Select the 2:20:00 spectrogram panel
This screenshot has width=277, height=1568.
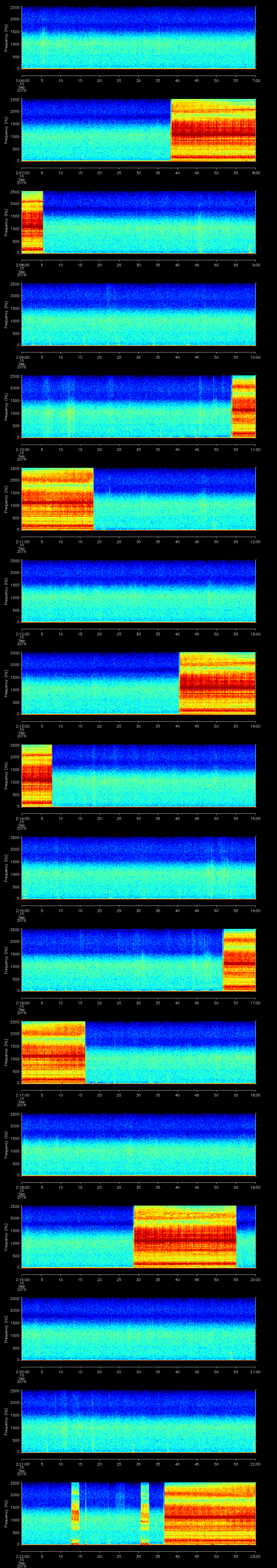tap(138, 1329)
